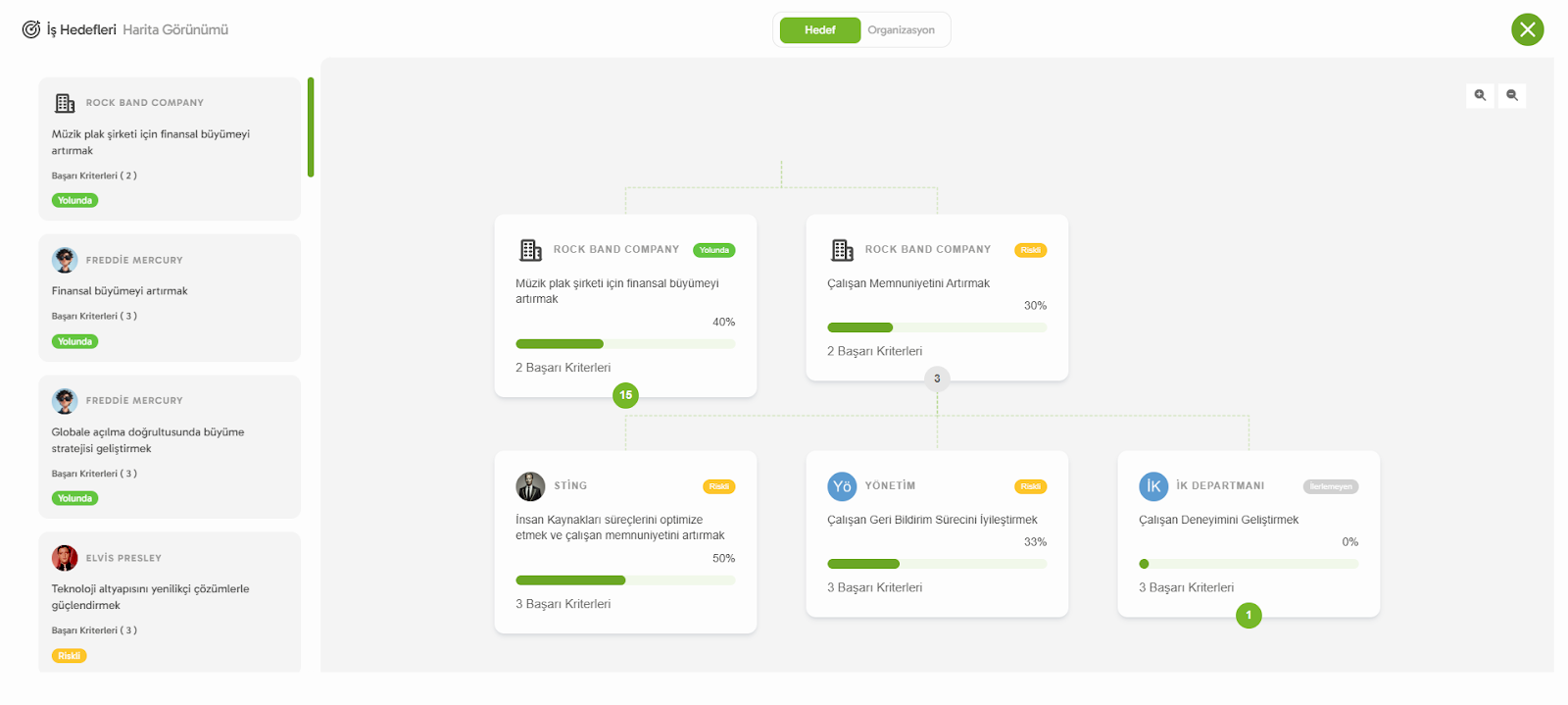Switch to the Organizasyon view
The height and width of the screenshot is (705, 1568).
[x=901, y=30]
